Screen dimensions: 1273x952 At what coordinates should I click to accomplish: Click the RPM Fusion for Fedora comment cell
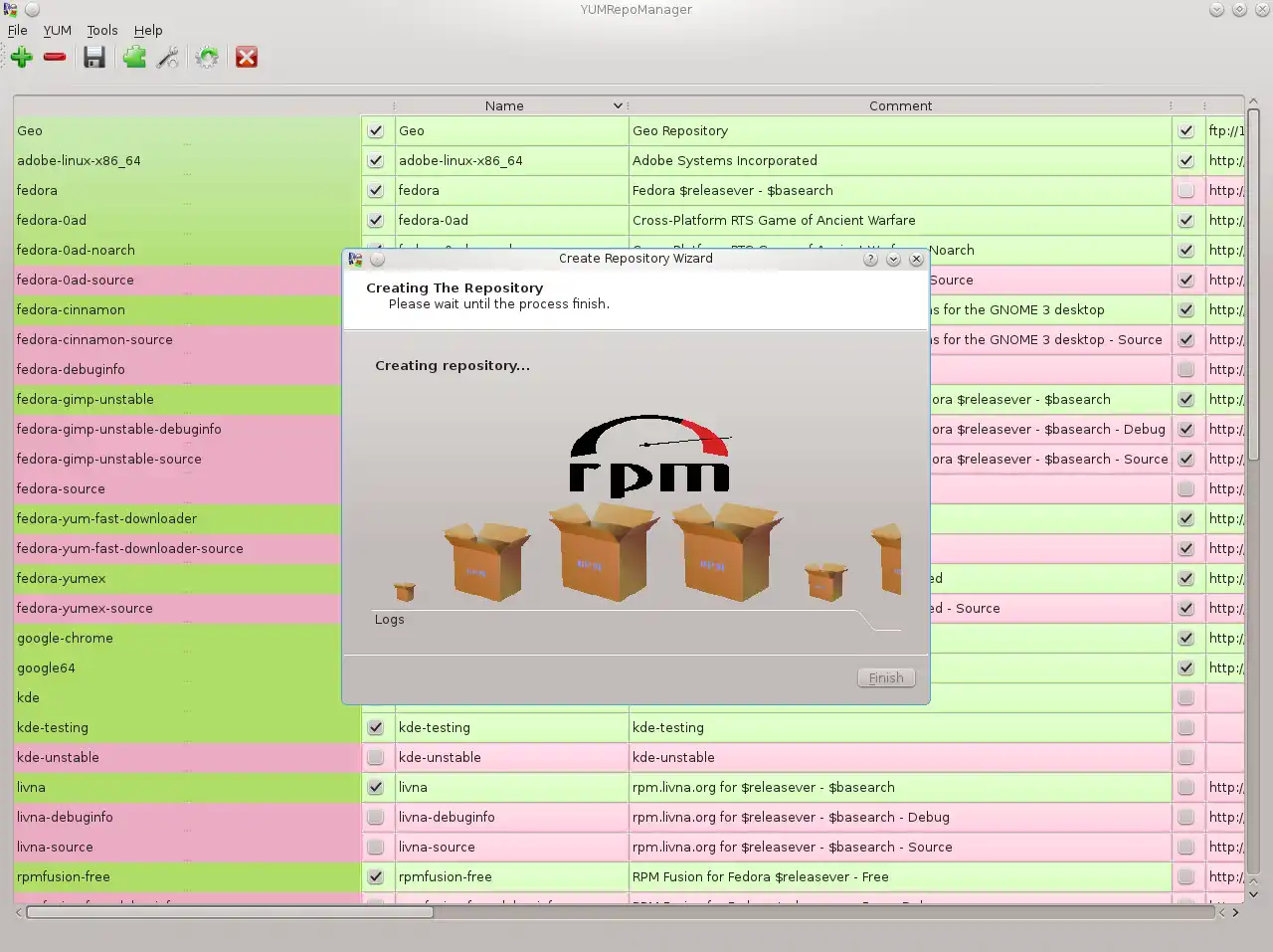point(900,876)
